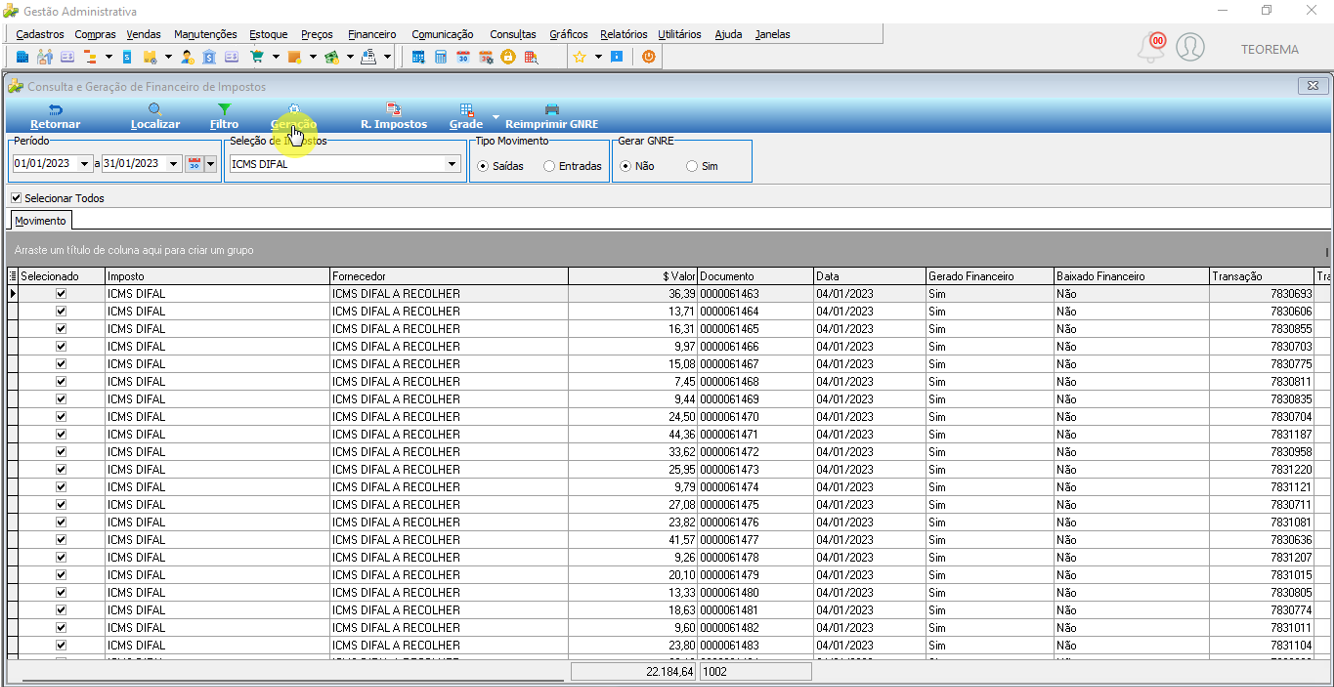Sort by the Fornecedor column header

tap(449, 276)
